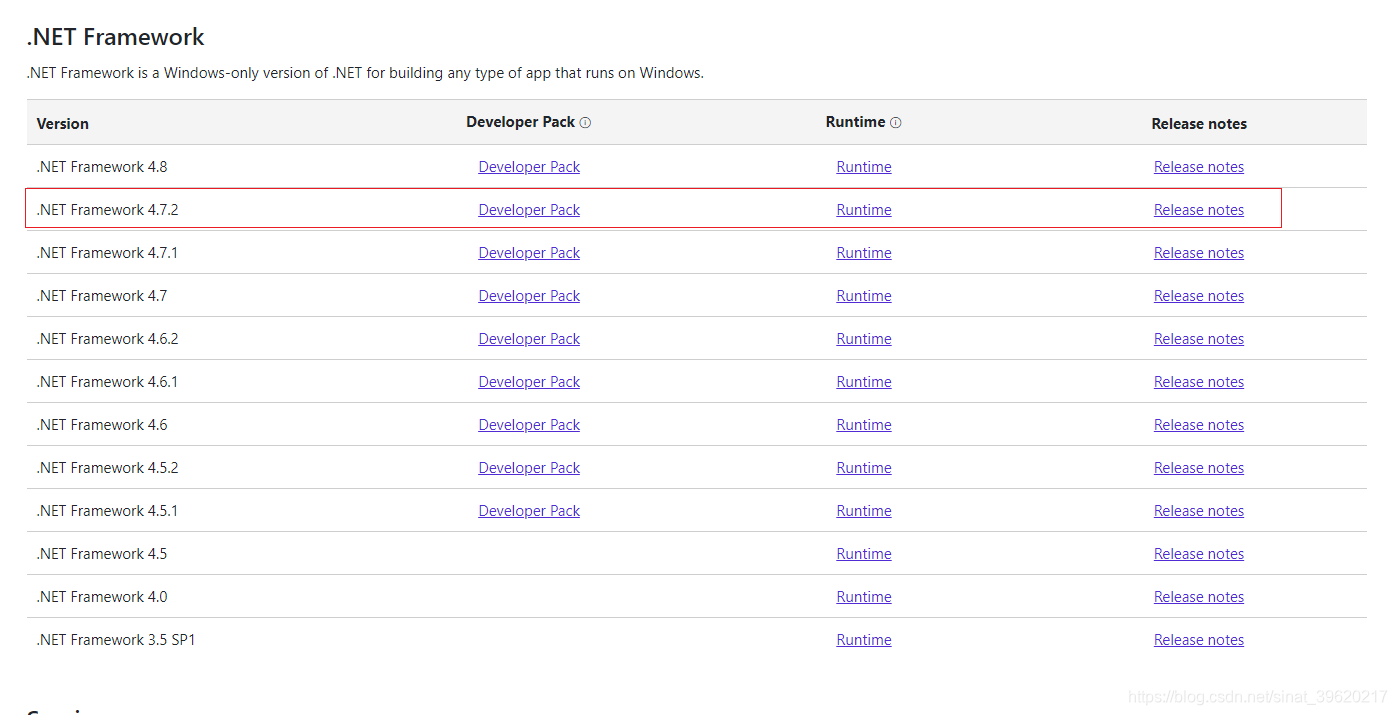The image size is (1397, 715).
Task: Select the .NET Framework 4.6.2 version cell
Action: click(107, 339)
